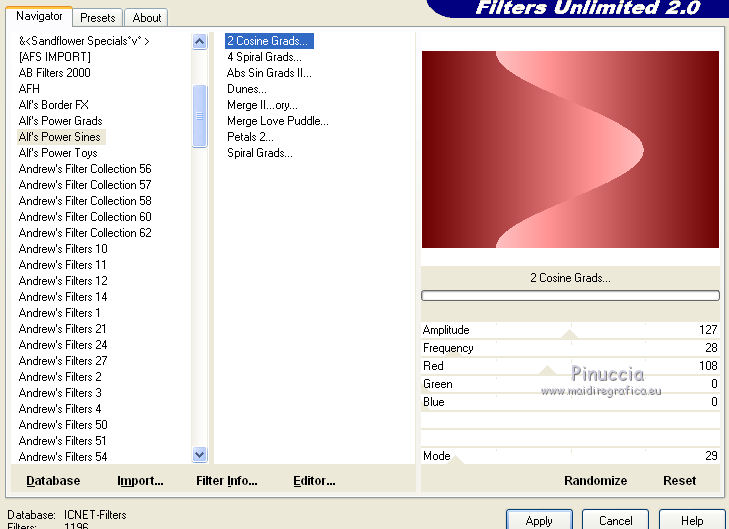
Task: Select Andrew's Filters 1
Action: (60, 313)
